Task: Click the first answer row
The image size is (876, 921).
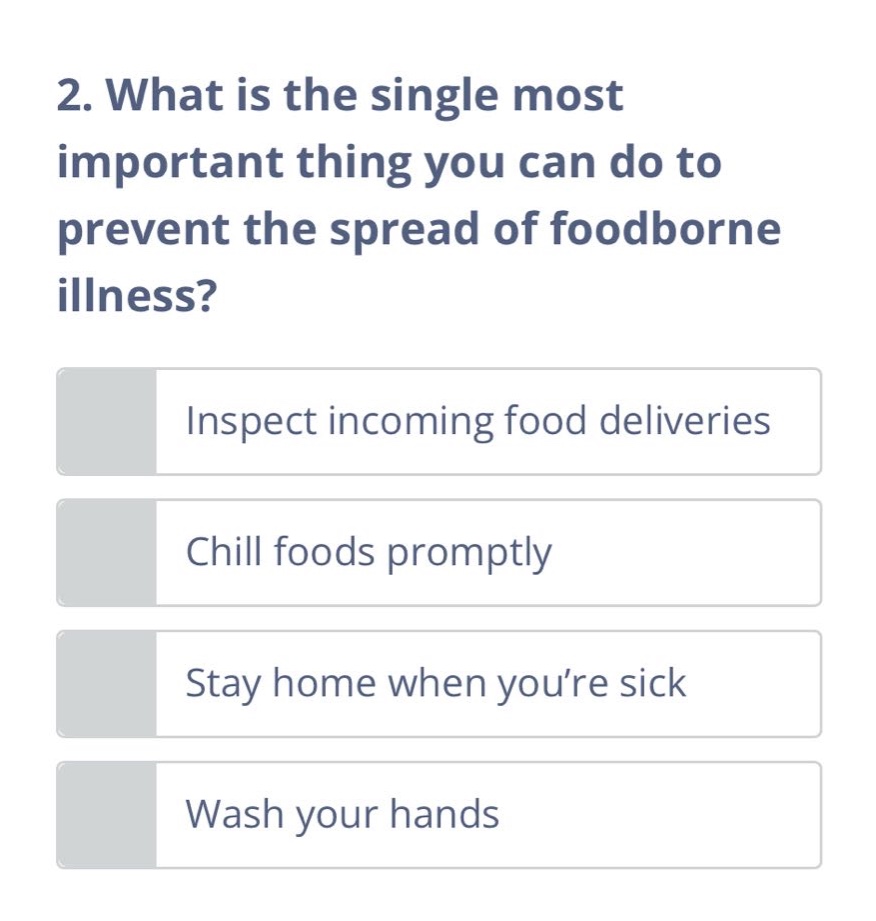Action: click(x=440, y=421)
